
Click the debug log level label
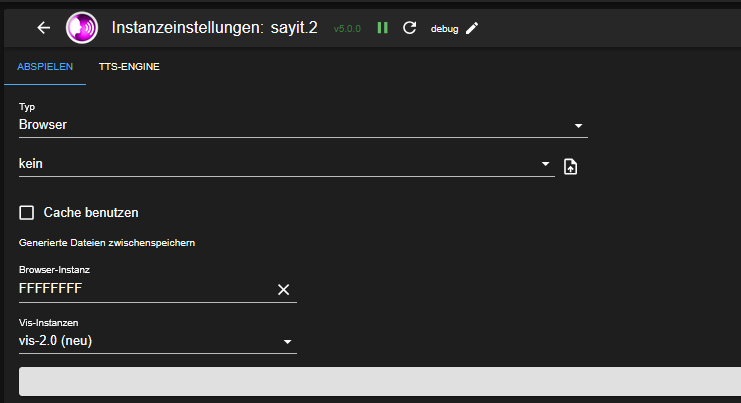point(444,29)
